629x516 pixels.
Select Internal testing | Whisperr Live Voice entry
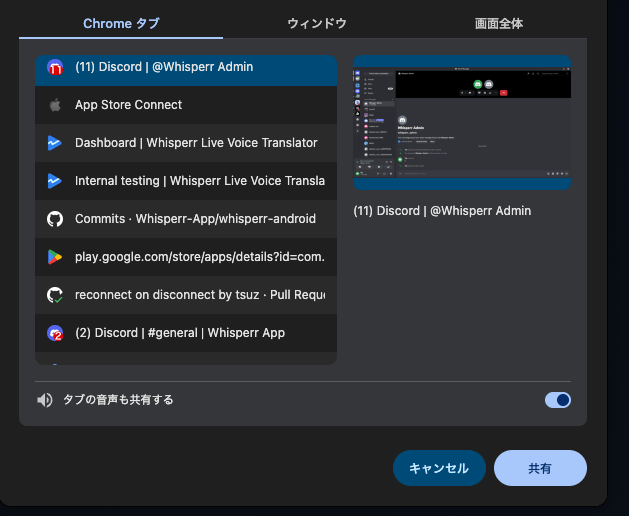click(x=186, y=181)
